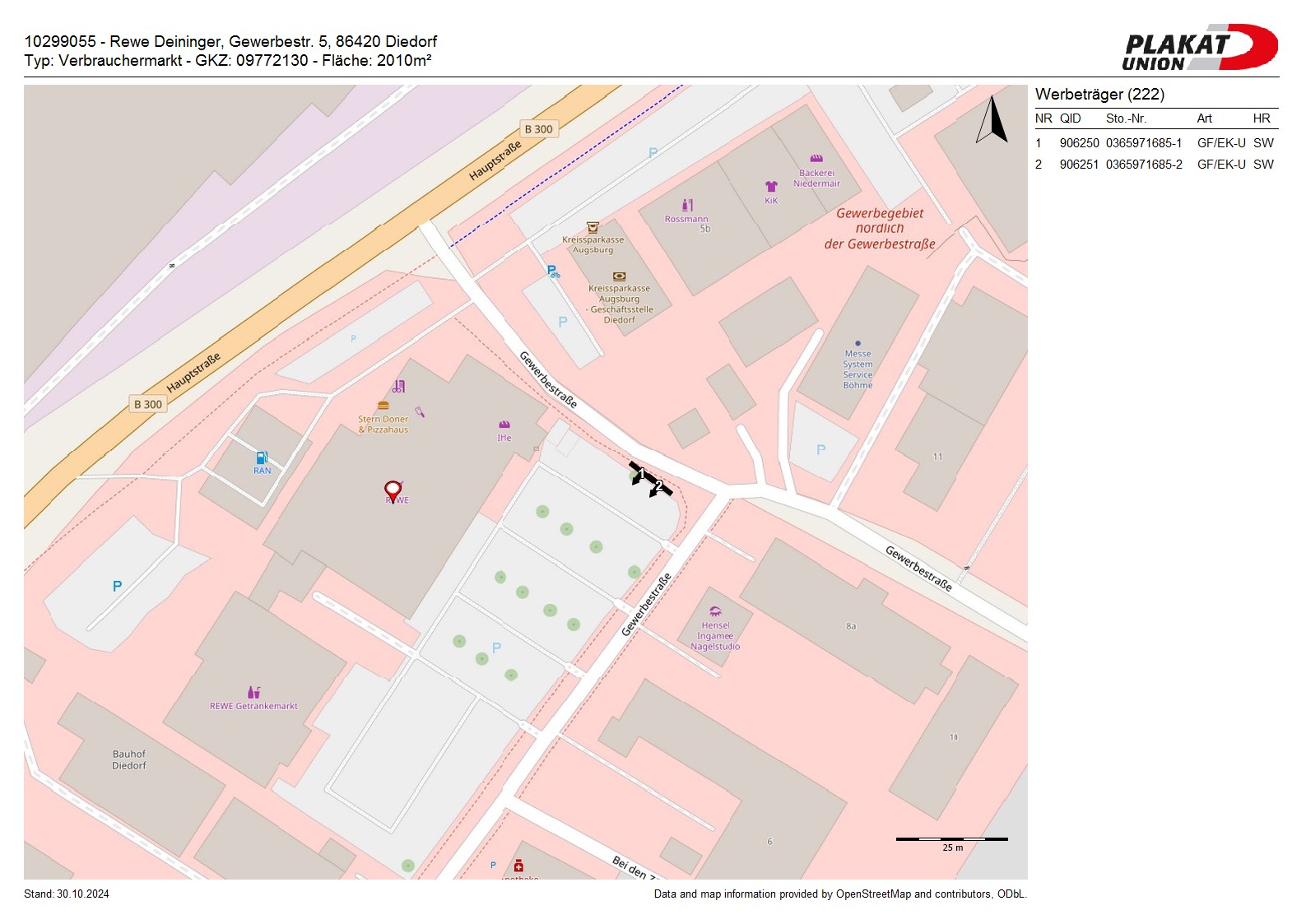Click the 25 m scale bar

[x=951, y=839]
